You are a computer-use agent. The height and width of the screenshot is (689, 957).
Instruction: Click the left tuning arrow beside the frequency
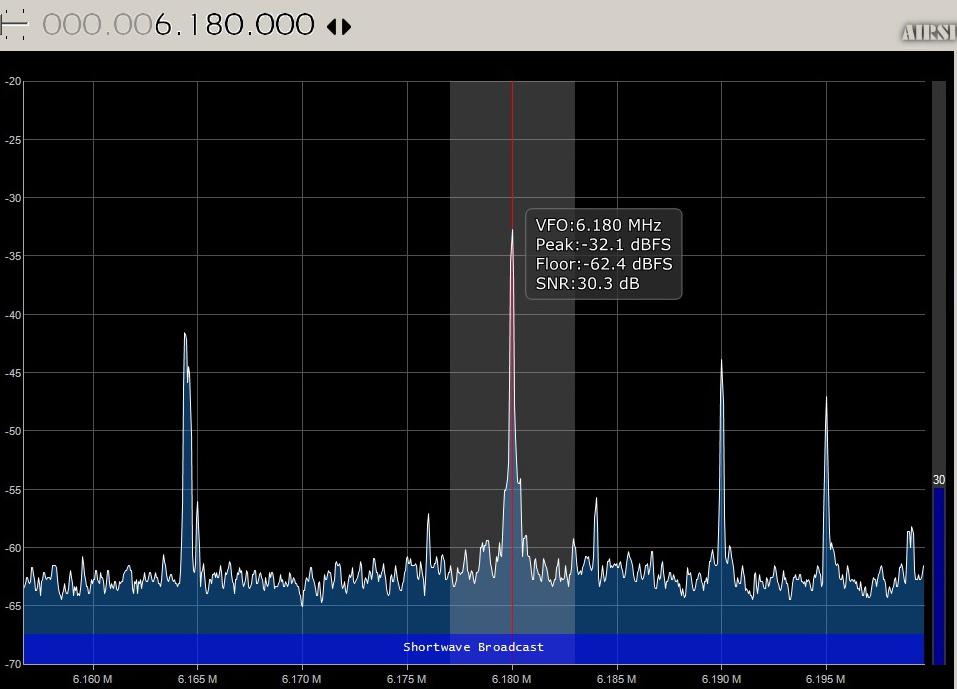pos(331,26)
